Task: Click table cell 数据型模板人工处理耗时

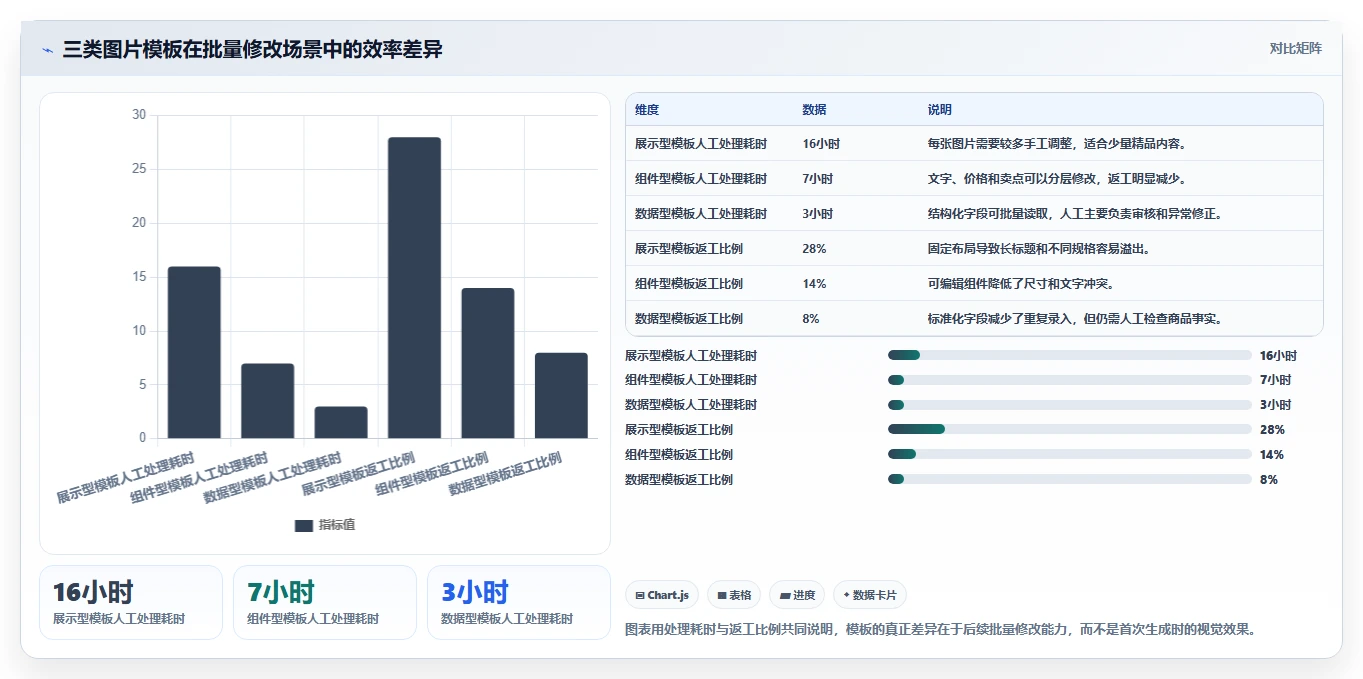Action: pyautogui.click(x=701, y=214)
